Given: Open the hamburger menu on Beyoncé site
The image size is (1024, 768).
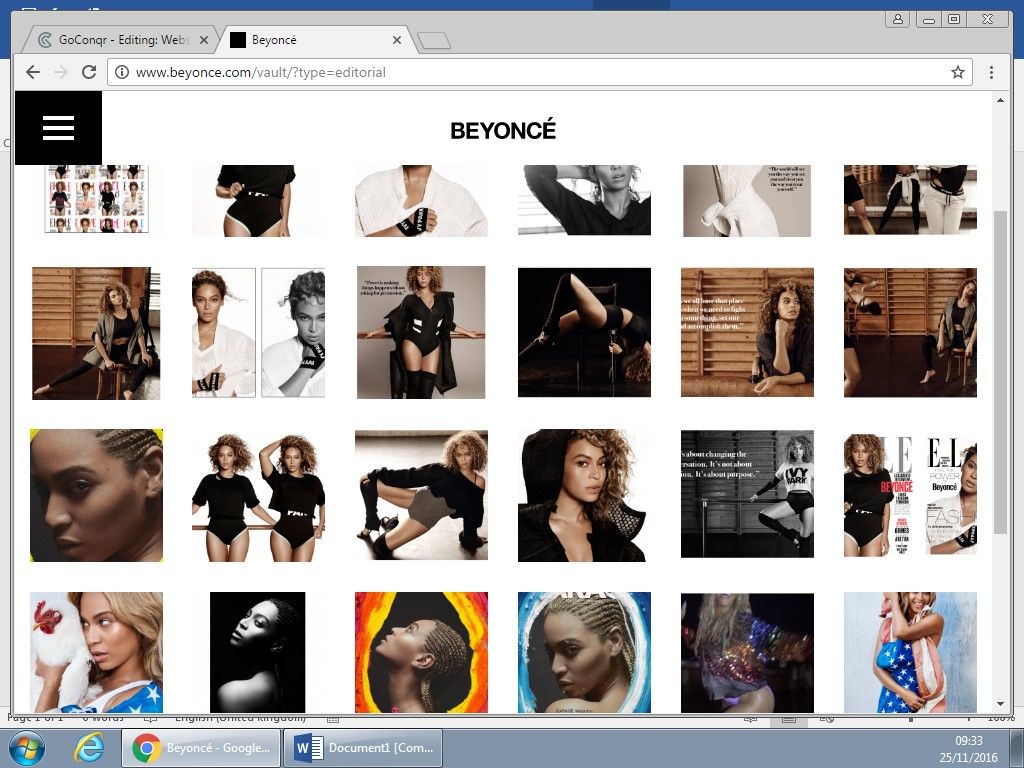Looking at the screenshot, I should (x=58, y=128).
